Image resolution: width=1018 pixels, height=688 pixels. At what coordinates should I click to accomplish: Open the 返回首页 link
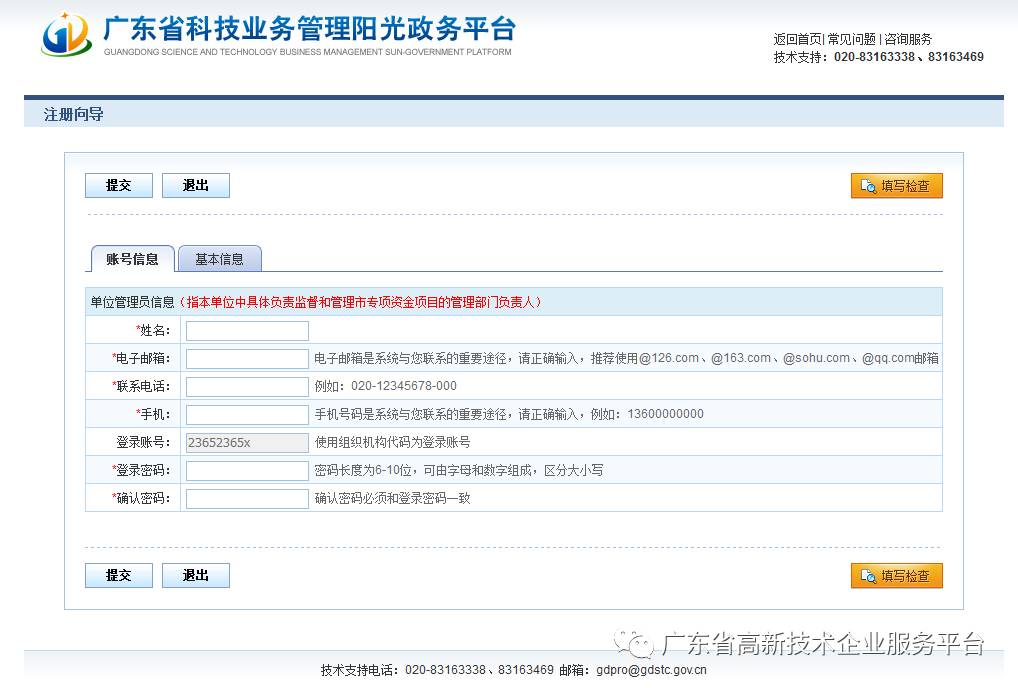click(x=797, y=39)
